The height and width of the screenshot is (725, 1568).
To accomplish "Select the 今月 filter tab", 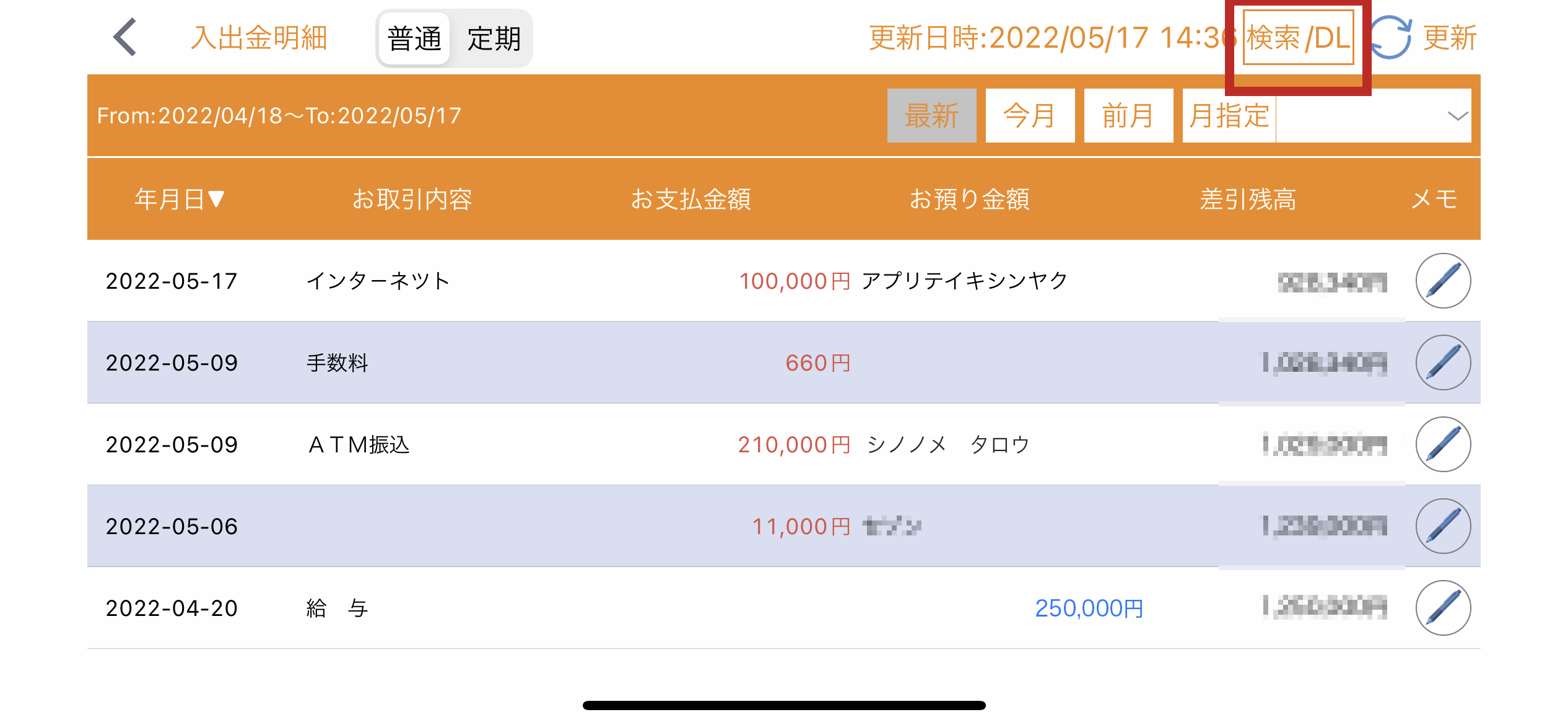I will coord(1030,115).
